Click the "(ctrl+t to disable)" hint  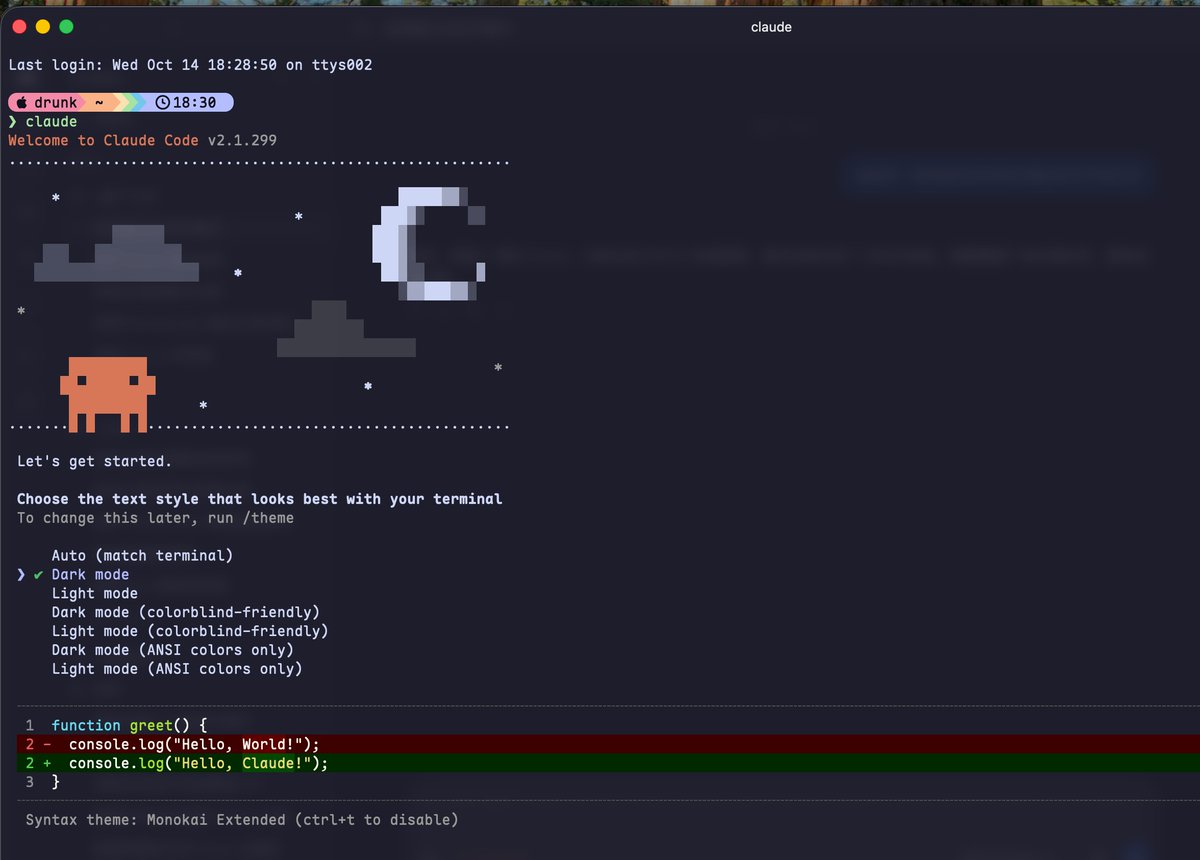(377, 820)
